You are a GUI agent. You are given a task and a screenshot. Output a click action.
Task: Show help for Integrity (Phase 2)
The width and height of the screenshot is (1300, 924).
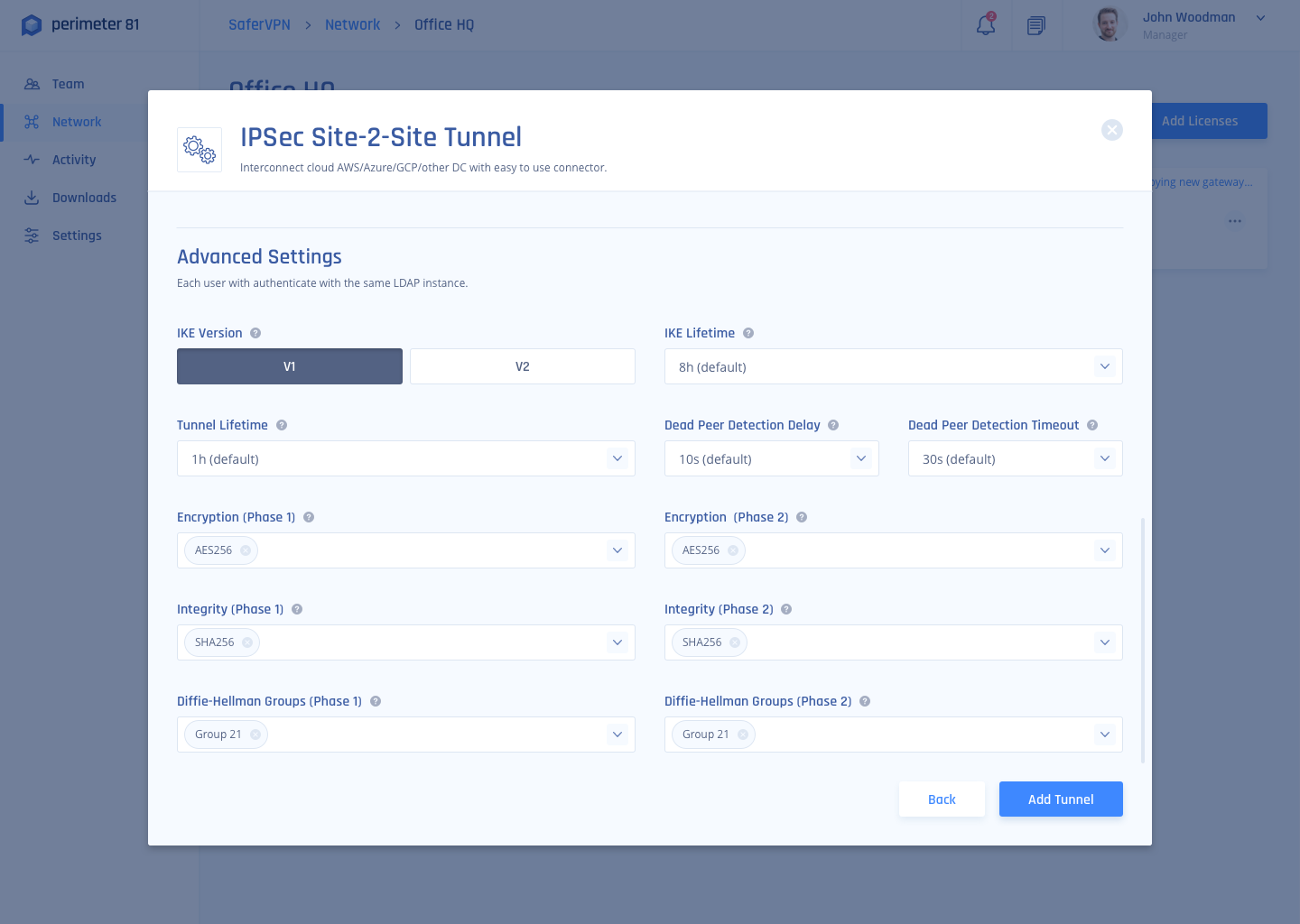[x=786, y=609]
